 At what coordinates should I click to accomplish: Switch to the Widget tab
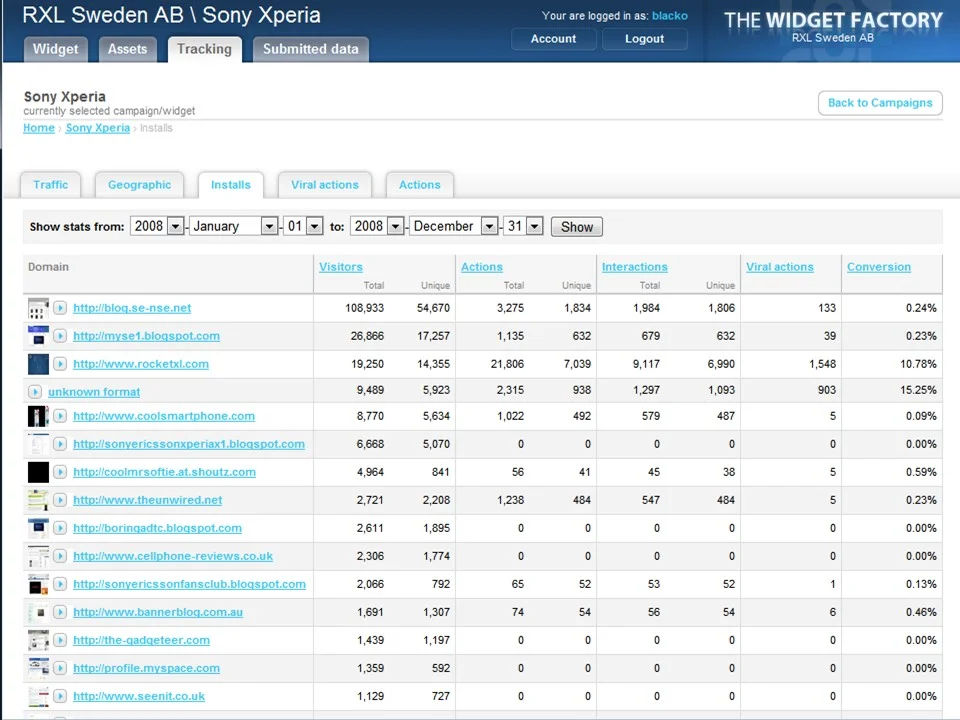coord(56,49)
